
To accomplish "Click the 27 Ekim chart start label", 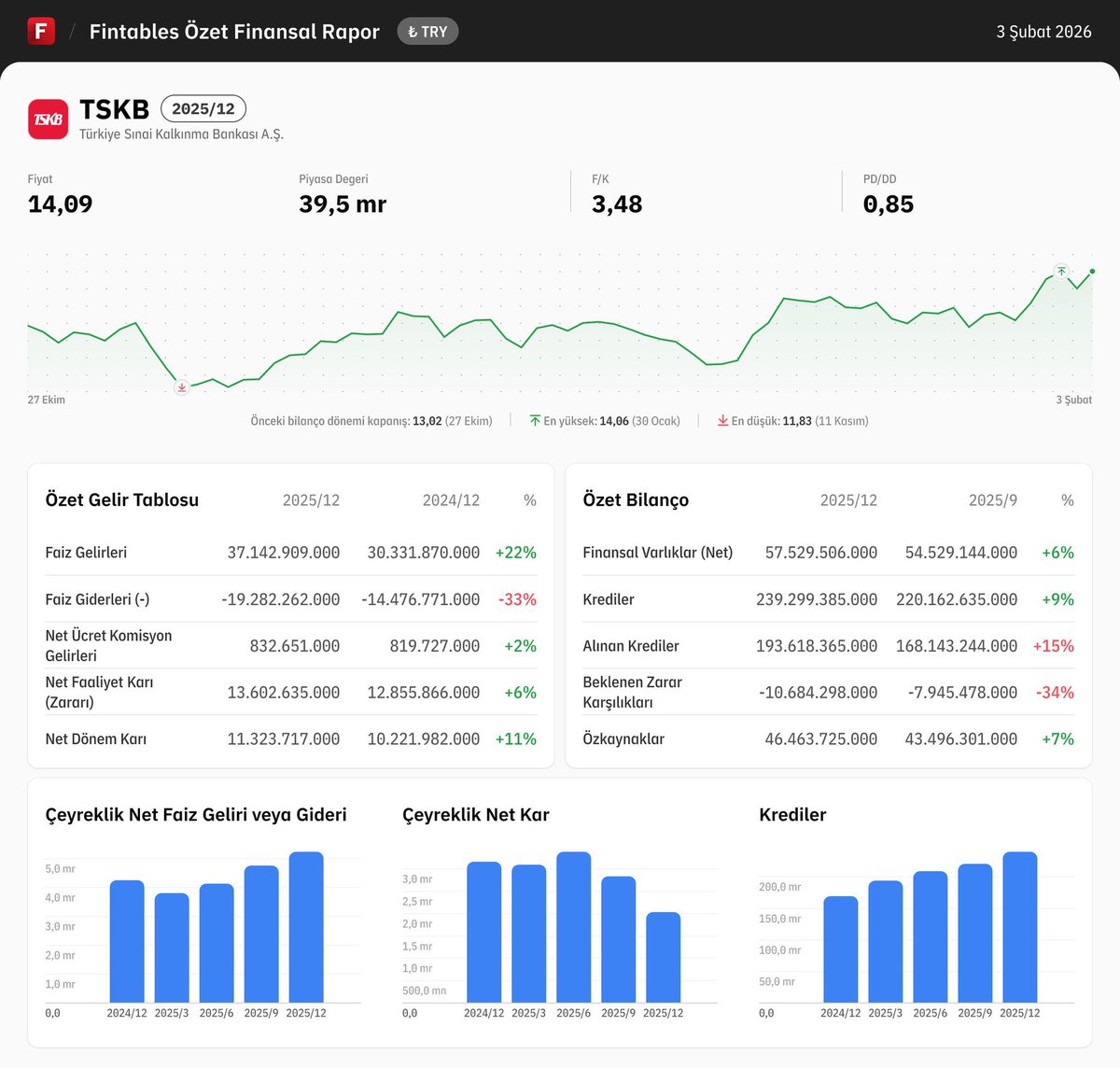I will click(47, 400).
